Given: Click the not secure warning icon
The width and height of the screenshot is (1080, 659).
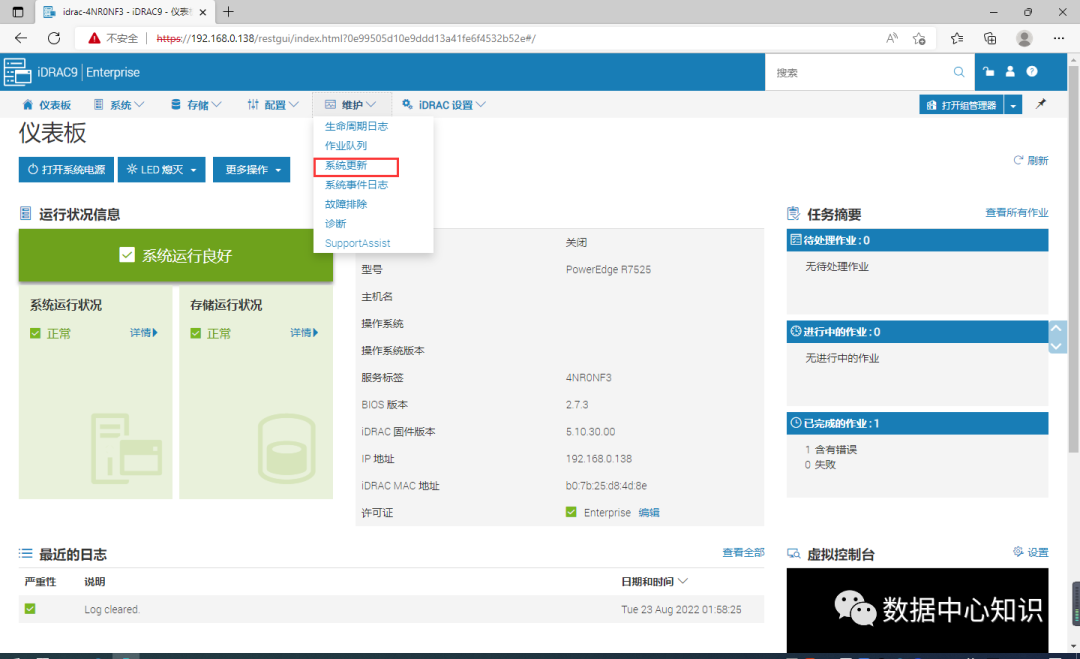Looking at the screenshot, I should click(x=94, y=38).
